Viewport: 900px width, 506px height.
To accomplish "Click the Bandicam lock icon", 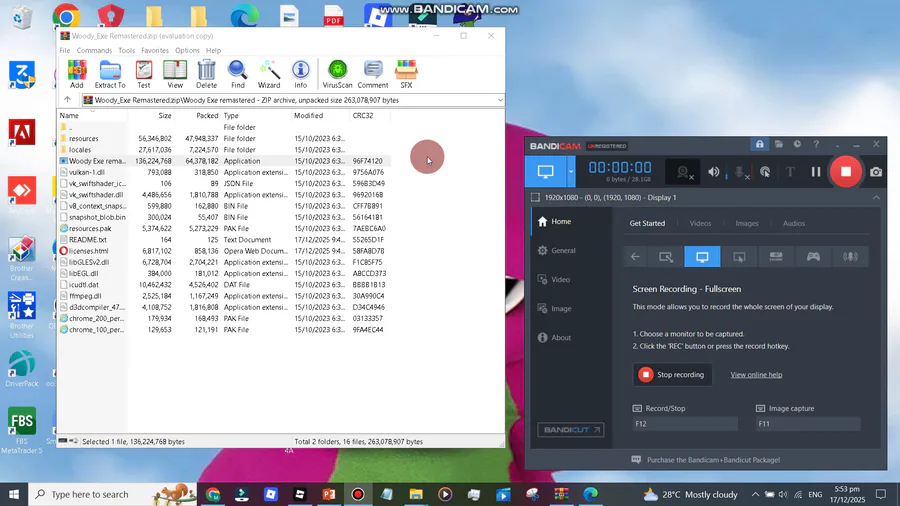I will 759,145.
